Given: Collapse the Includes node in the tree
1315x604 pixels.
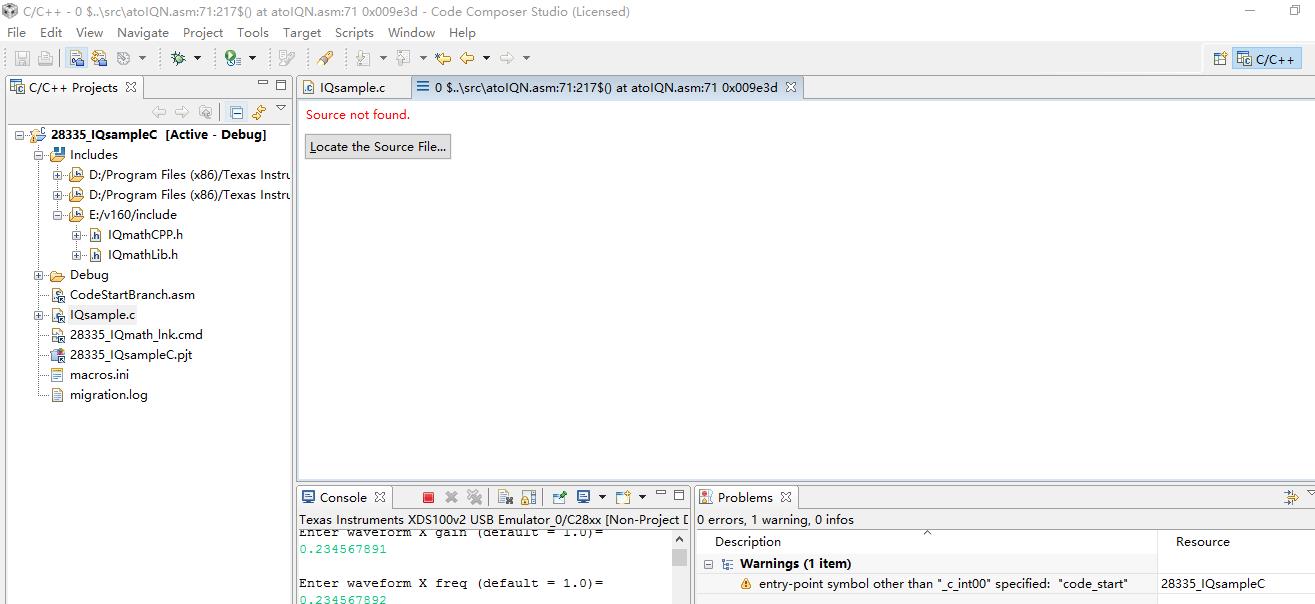Looking at the screenshot, I should (x=38, y=155).
